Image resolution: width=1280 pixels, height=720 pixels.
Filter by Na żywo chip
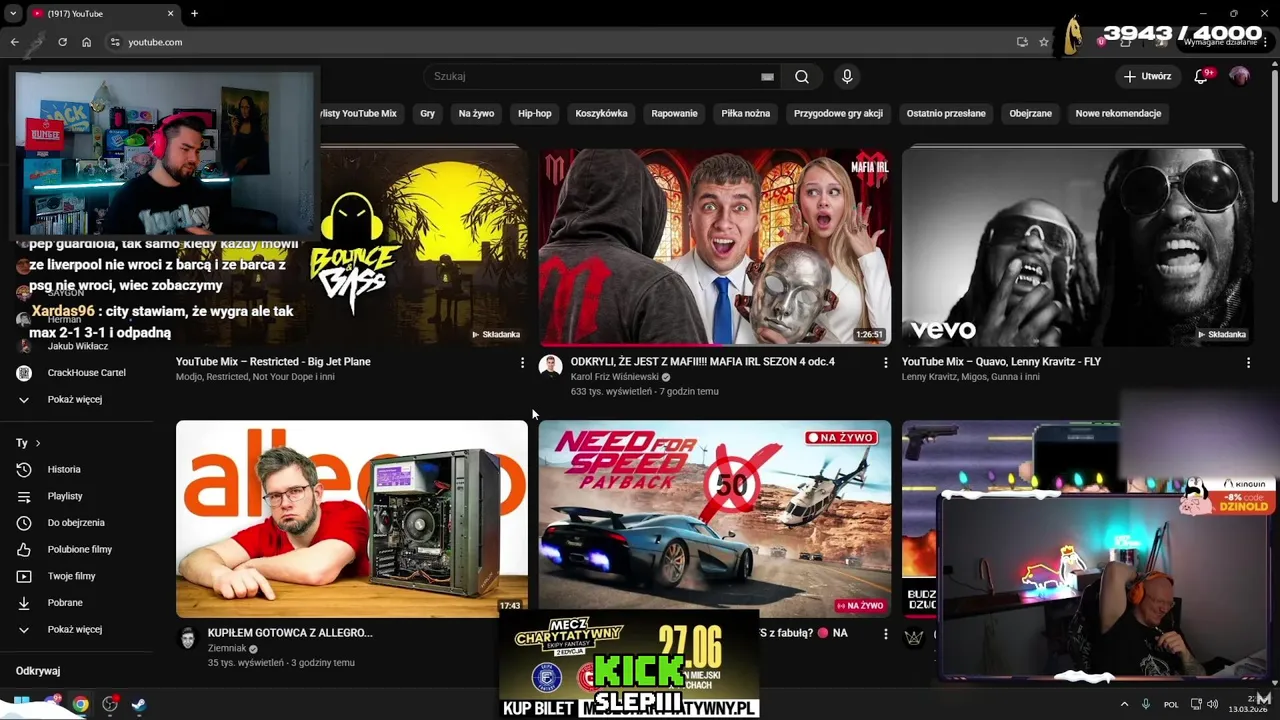476,114
